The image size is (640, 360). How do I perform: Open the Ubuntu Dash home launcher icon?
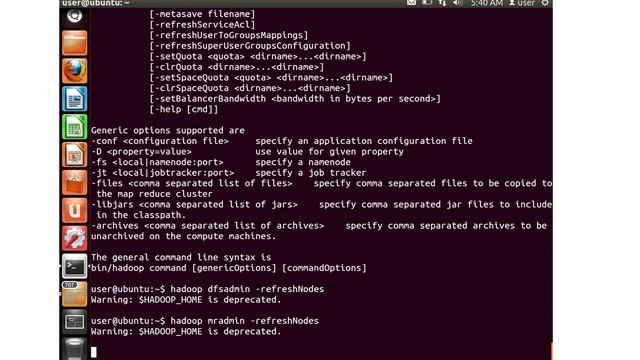(x=74, y=16)
